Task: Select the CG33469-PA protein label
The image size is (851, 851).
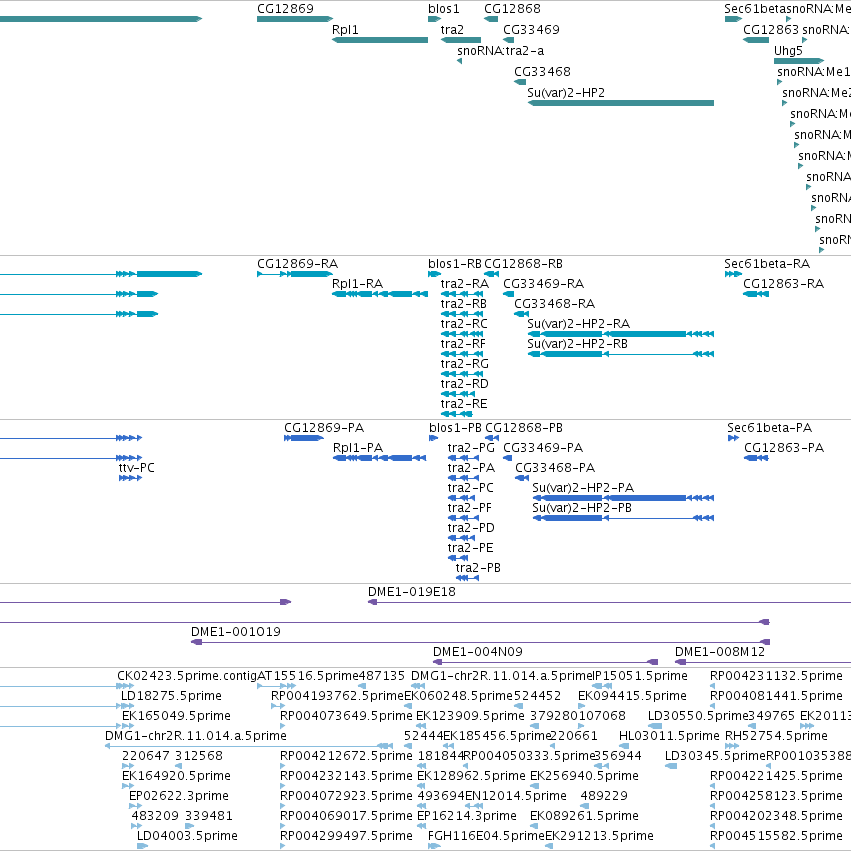Action: pyautogui.click(x=543, y=448)
